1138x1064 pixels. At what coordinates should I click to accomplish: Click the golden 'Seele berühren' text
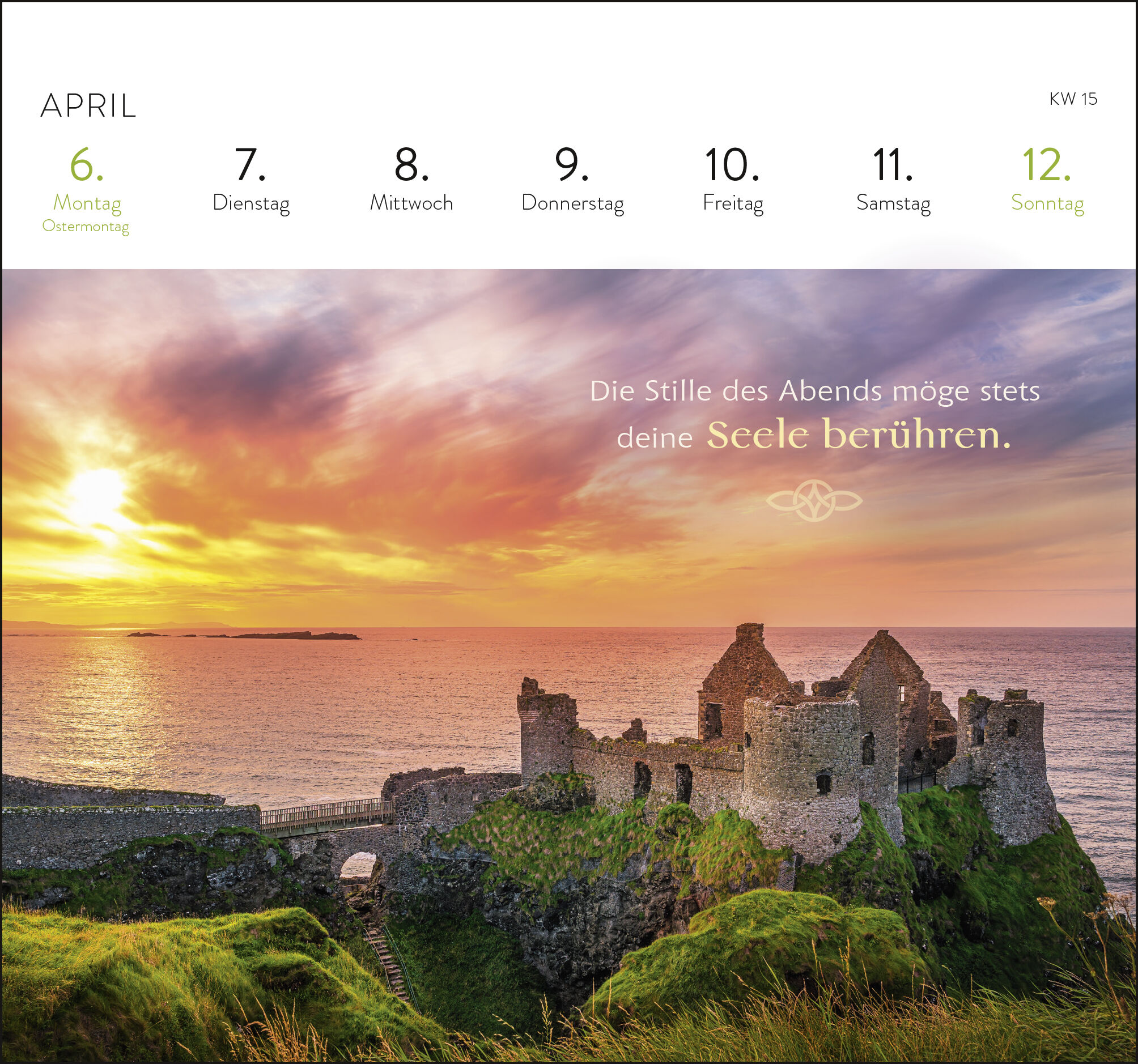coord(859,436)
